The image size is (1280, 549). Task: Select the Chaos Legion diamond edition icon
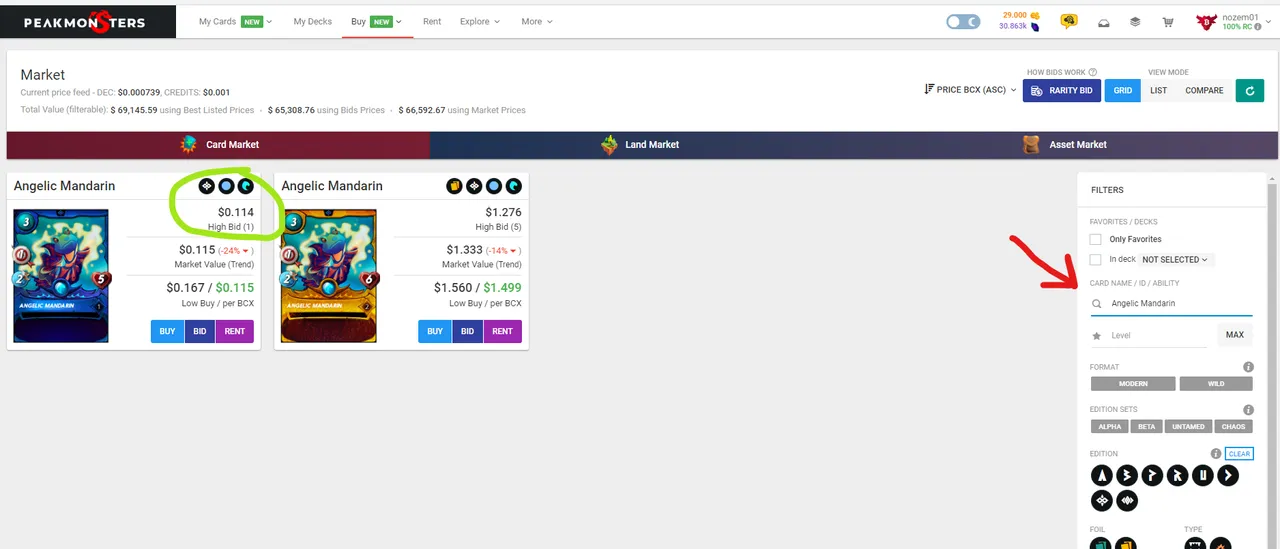[x=1102, y=501]
